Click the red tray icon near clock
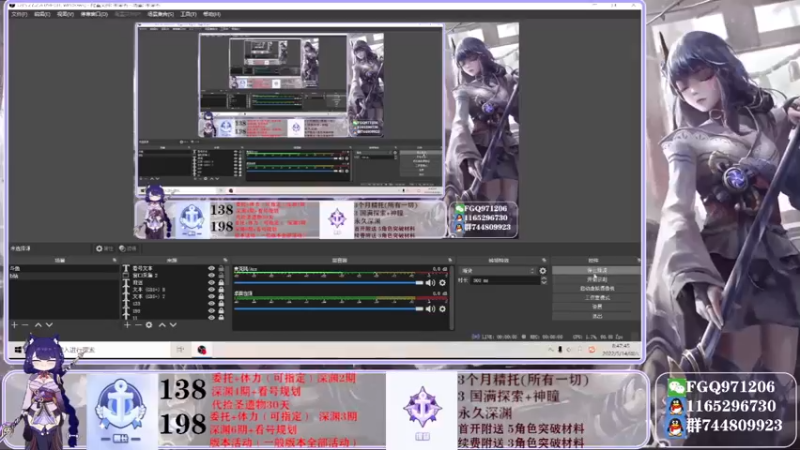This screenshot has height=450, width=800. pos(592,349)
